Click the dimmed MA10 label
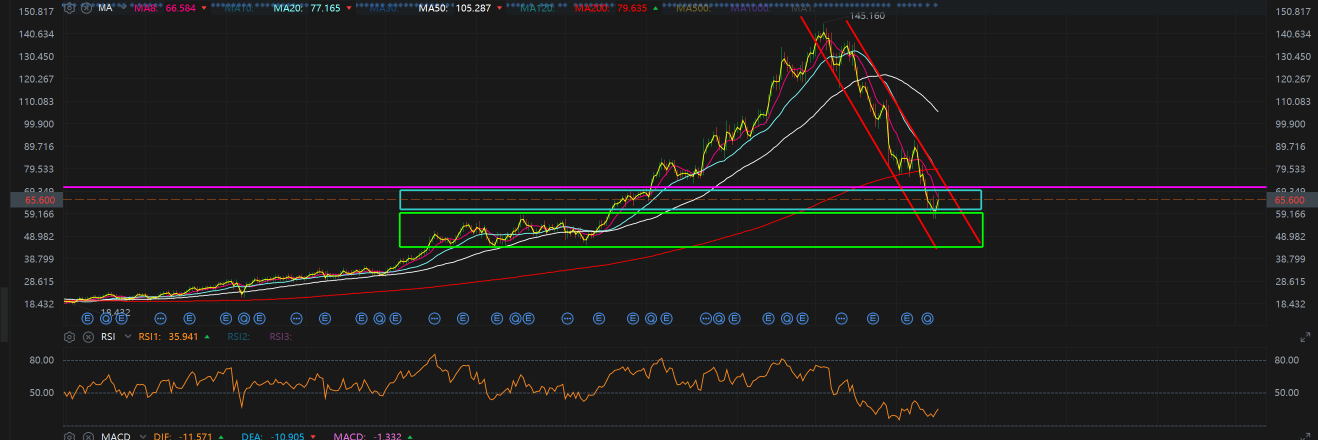This screenshot has width=1318, height=440. click(238, 8)
